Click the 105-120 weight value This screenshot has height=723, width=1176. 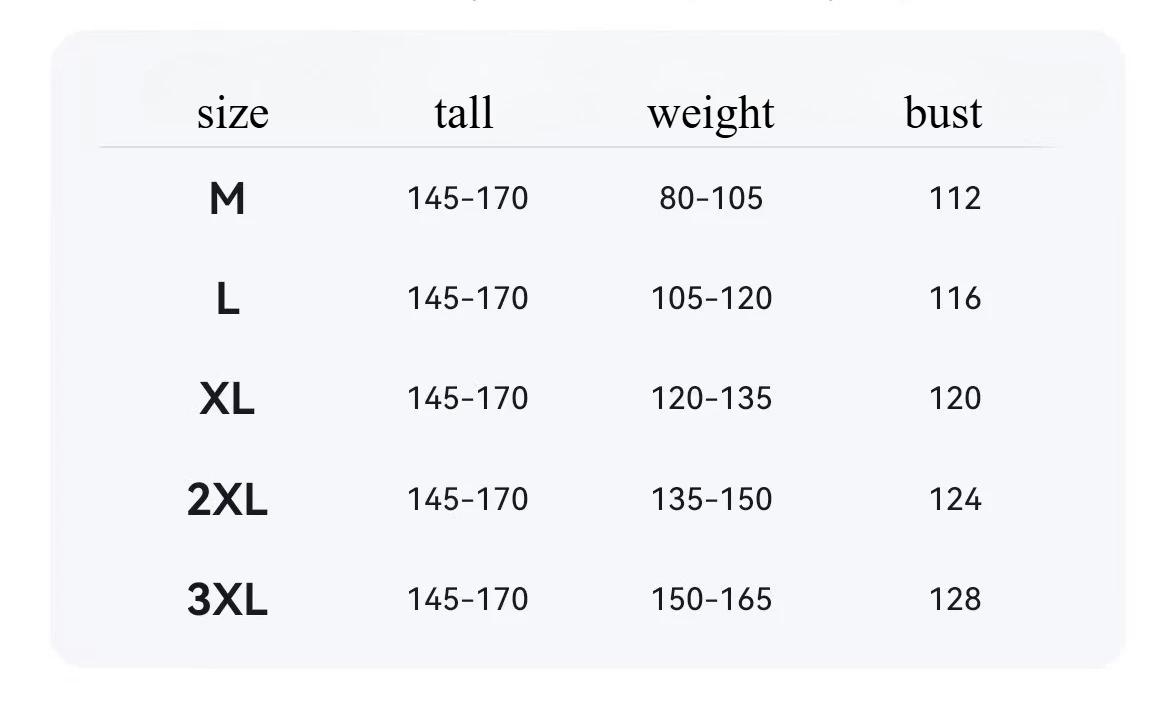pos(711,298)
